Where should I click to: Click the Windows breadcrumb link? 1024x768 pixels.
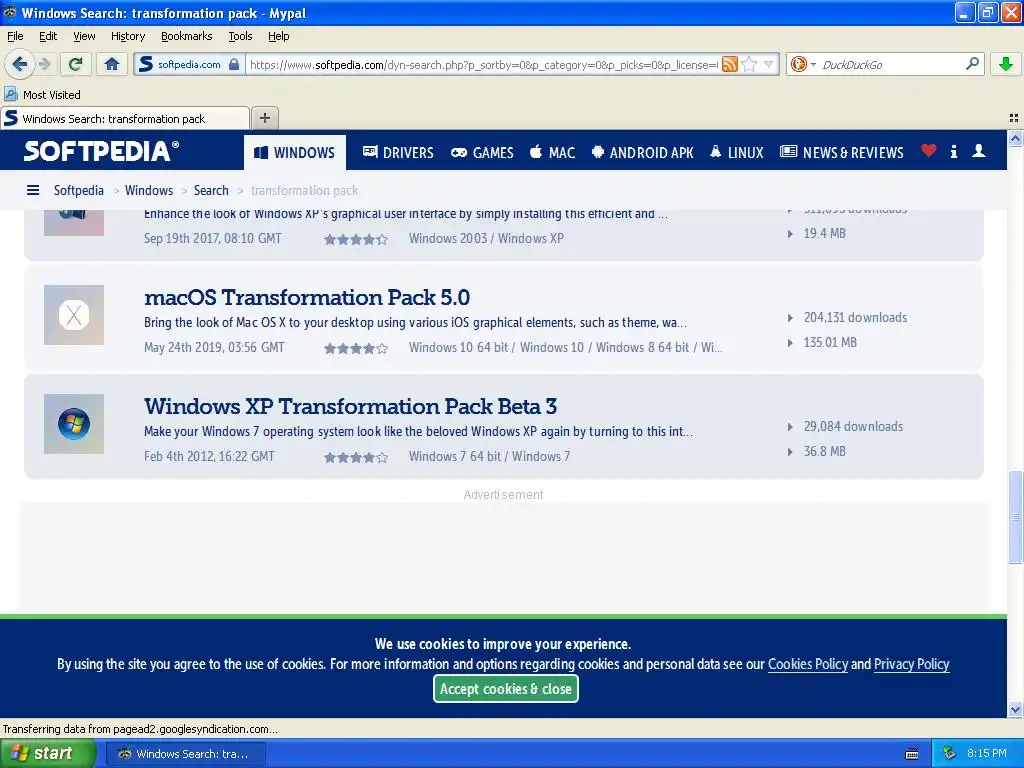tap(149, 190)
